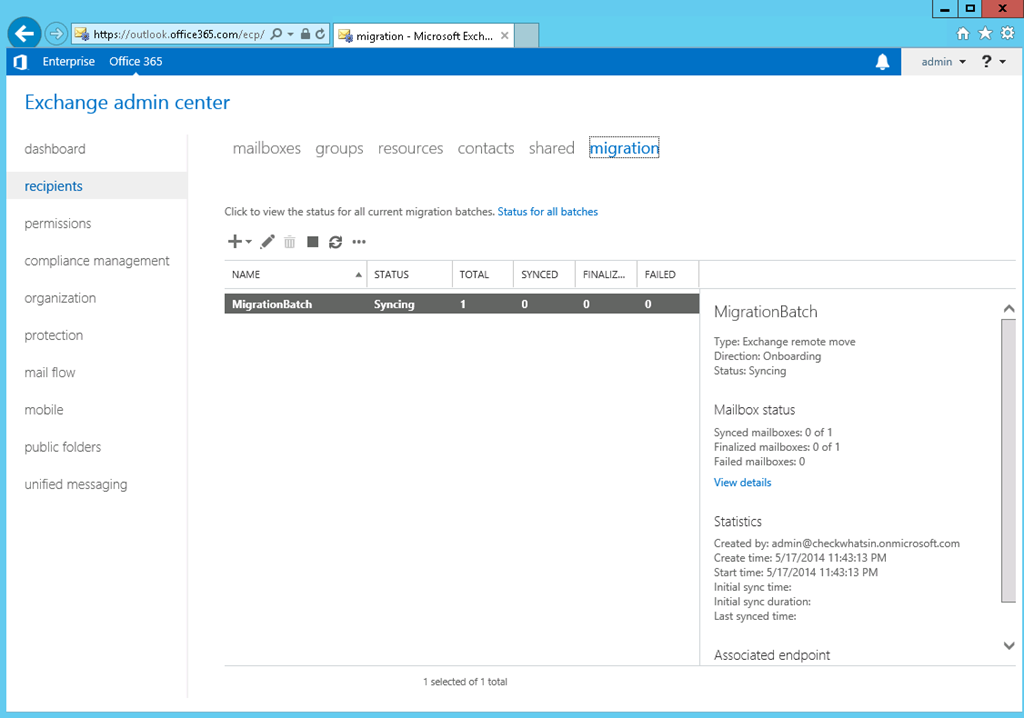Click the Associated endpoint heading
The height and width of the screenshot is (718, 1024).
click(772, 655)
